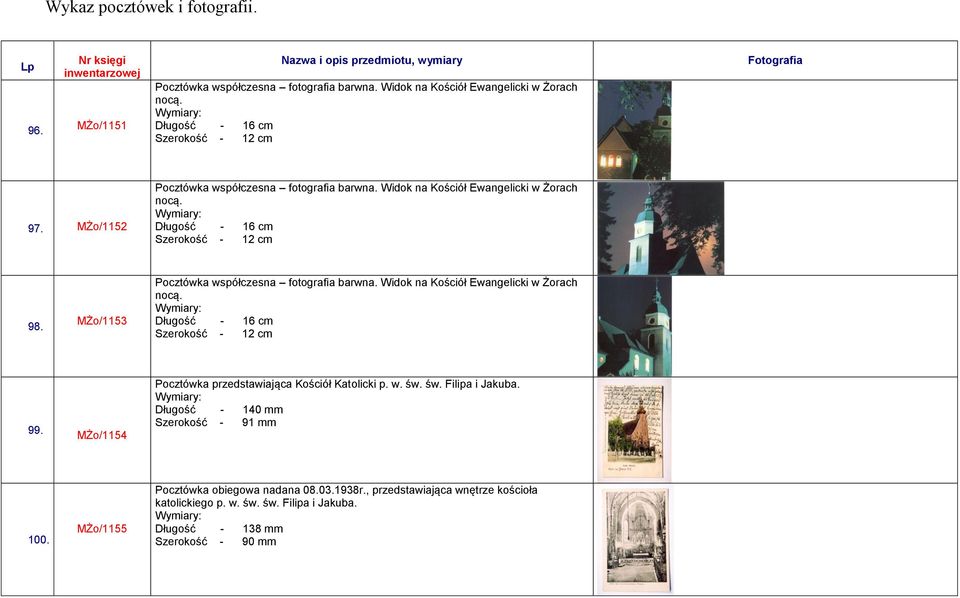This screenshot has width=960, height=598.
Task: Click the '140 mm' length value
Action: point(263,409)
